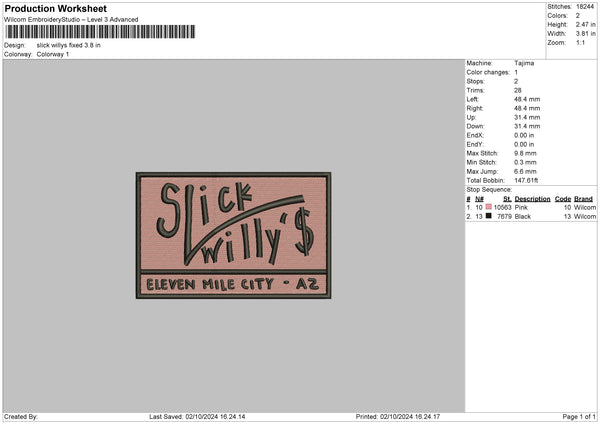Click the Total Bobbin value 147.61ft
Viewport: 600px width, 424px height.
coord(526,180)
